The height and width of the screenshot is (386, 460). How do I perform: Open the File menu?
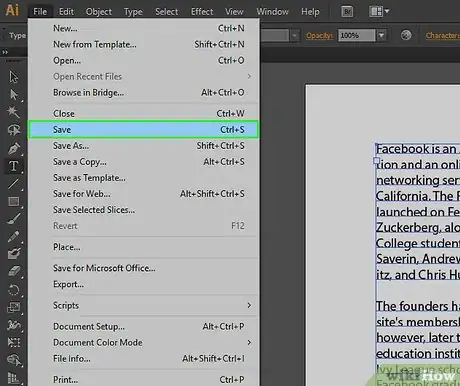40,12
